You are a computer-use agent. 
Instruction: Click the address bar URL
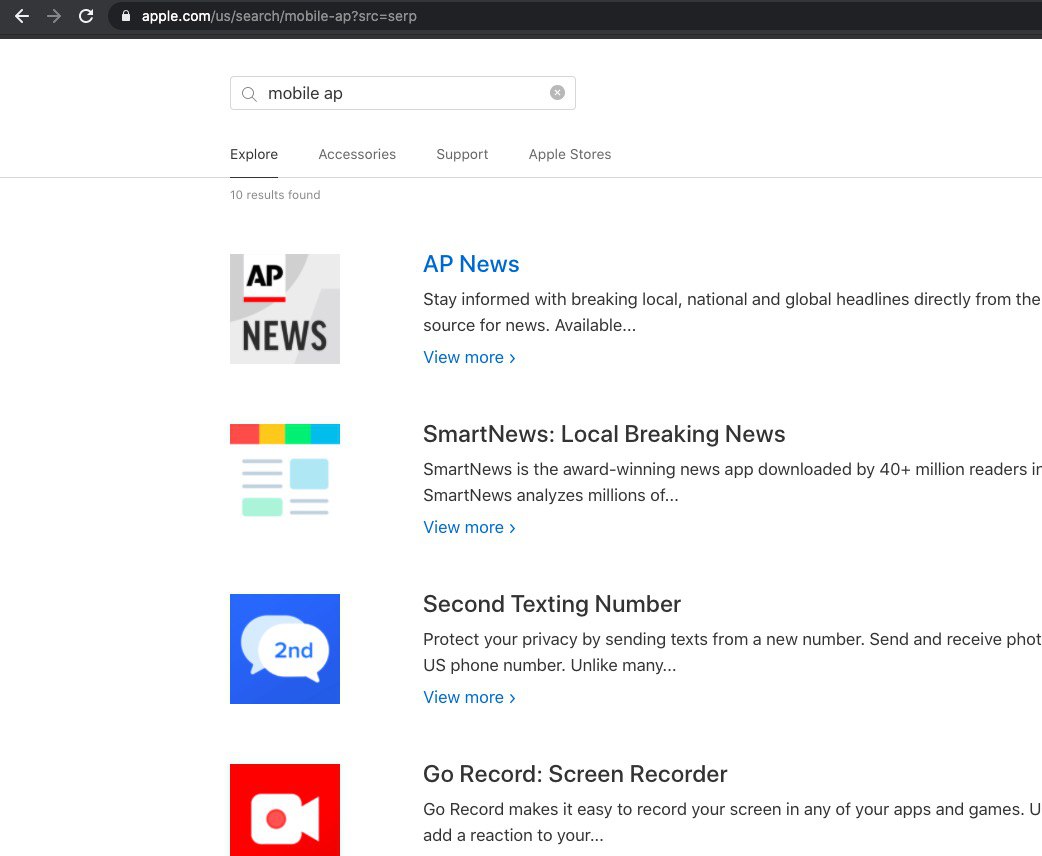click(x=278, y=16)
